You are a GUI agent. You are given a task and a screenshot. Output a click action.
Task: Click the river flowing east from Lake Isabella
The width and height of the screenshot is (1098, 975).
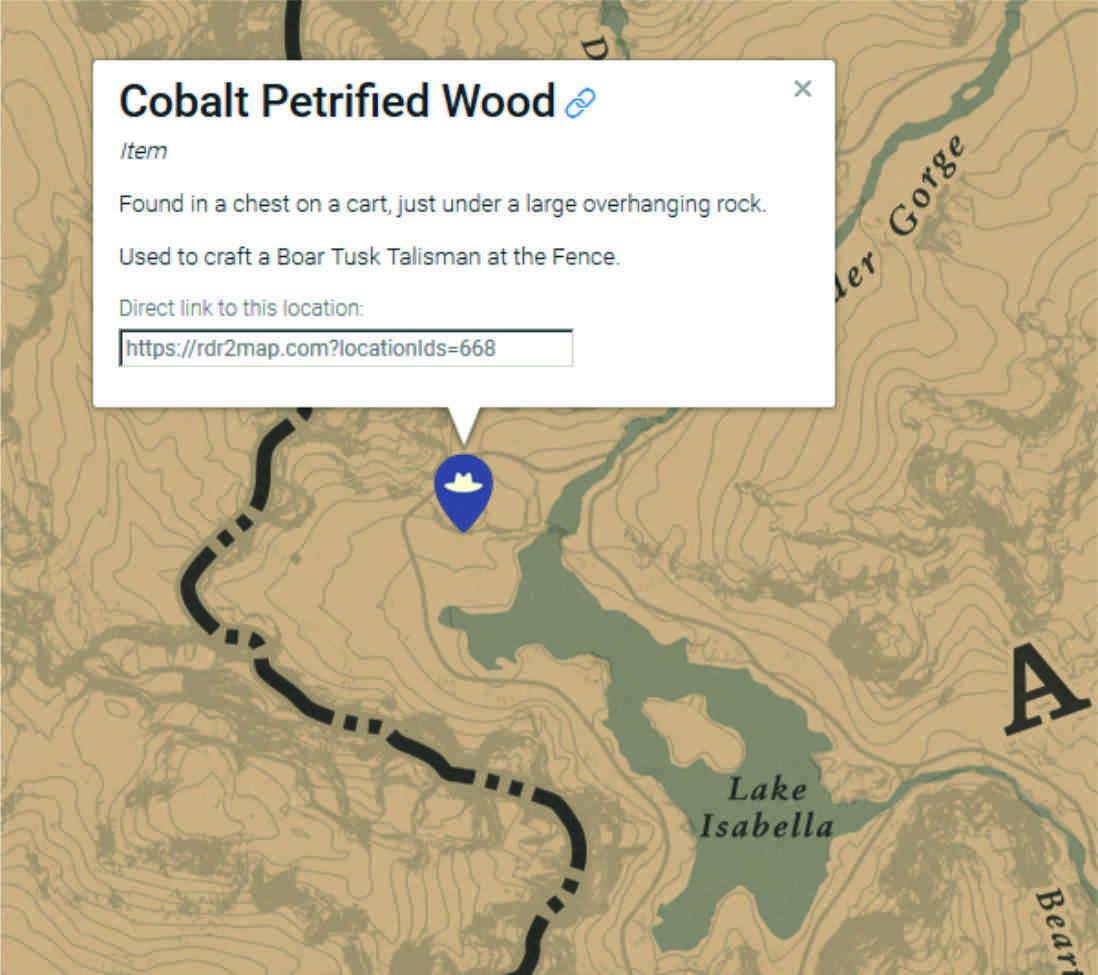[940, 777]
